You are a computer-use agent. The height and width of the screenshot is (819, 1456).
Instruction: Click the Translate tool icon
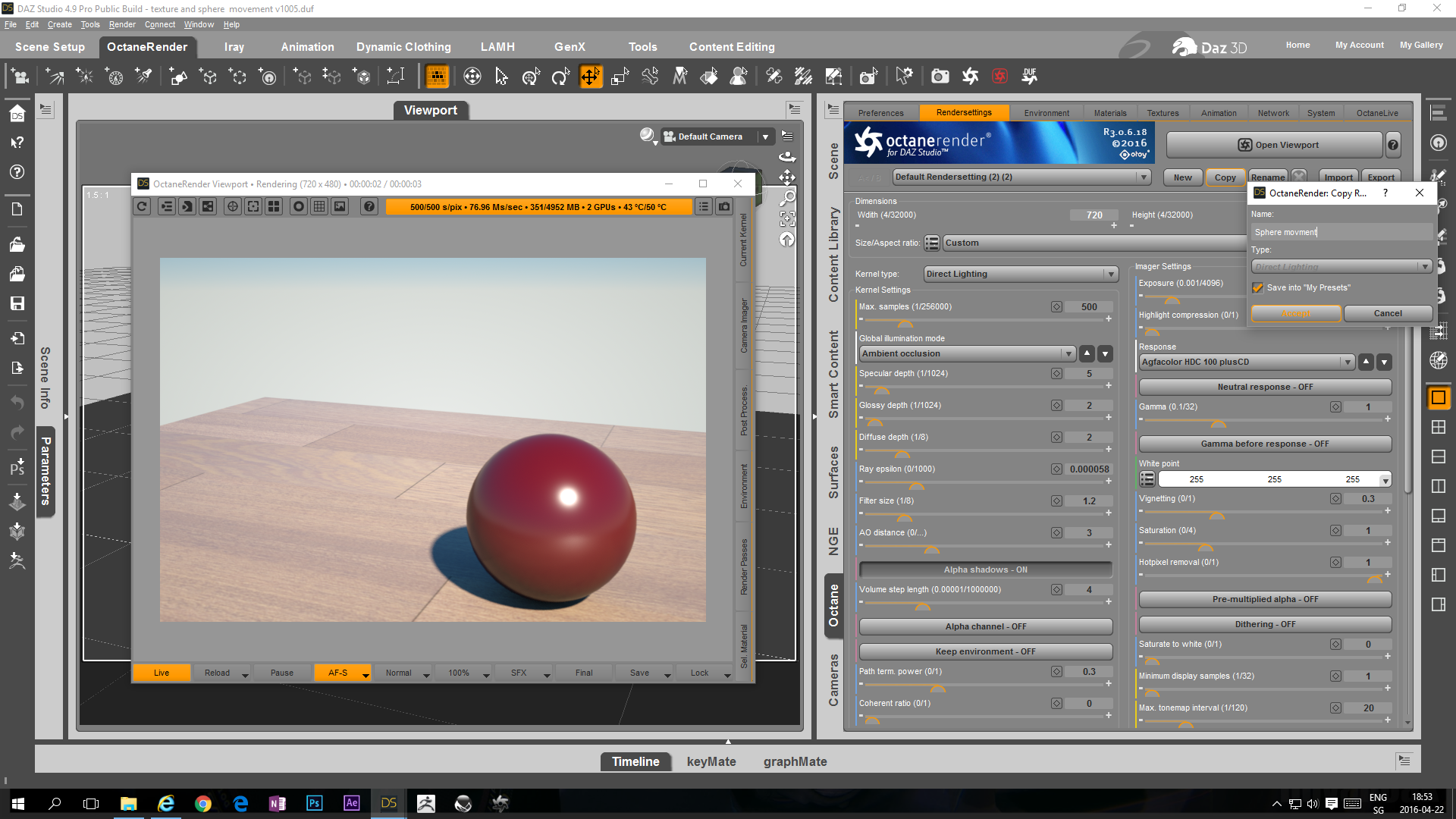click(x=590, y=77)
